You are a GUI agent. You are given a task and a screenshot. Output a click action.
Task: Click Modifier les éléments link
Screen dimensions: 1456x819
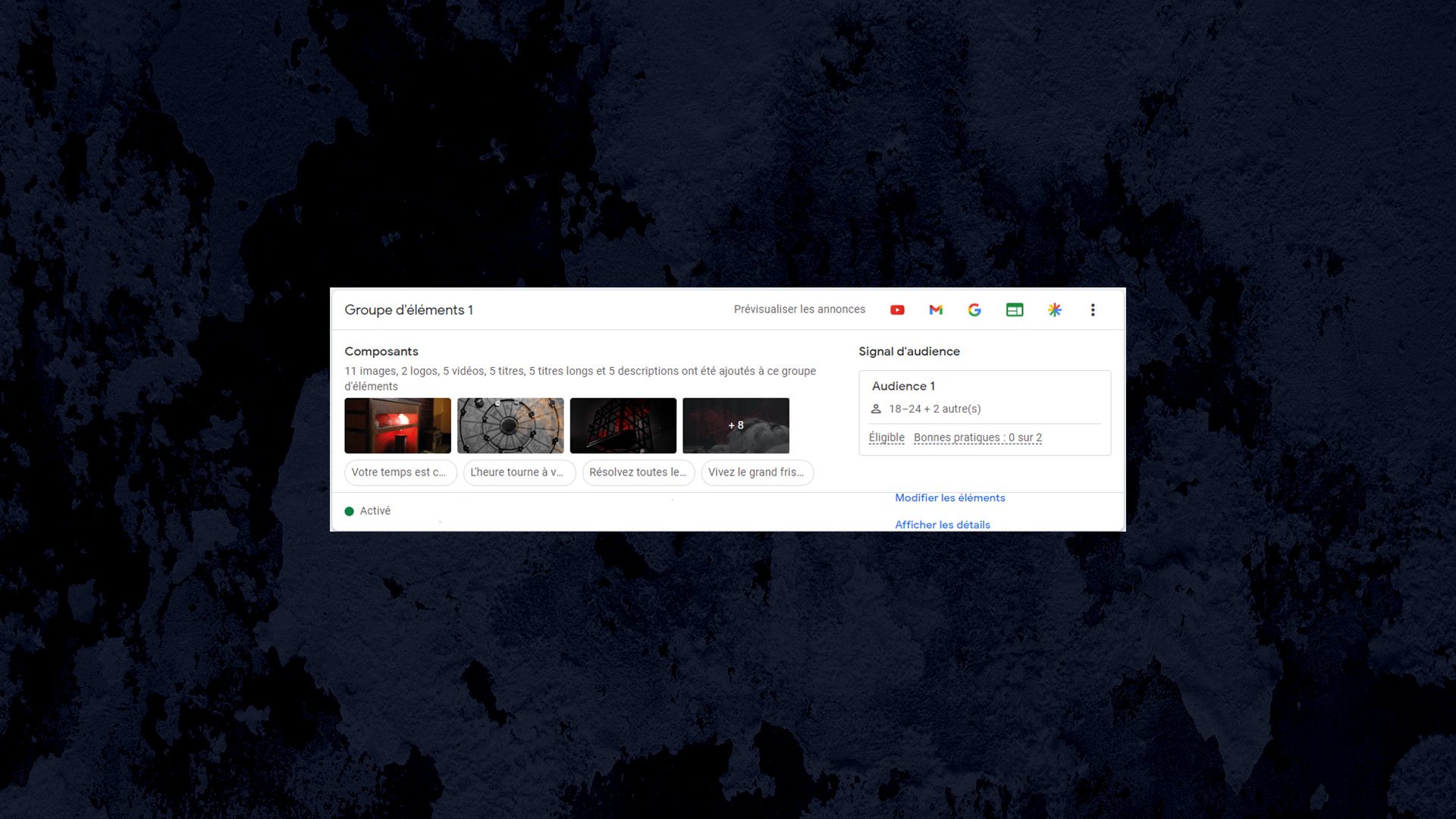[x=949, y=497]
